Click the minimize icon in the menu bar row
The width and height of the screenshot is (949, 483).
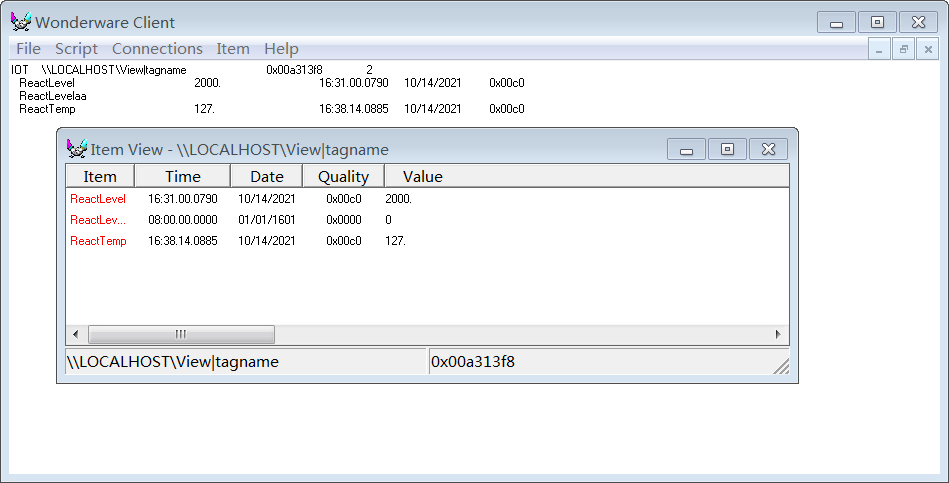click(x=878, y=49)
